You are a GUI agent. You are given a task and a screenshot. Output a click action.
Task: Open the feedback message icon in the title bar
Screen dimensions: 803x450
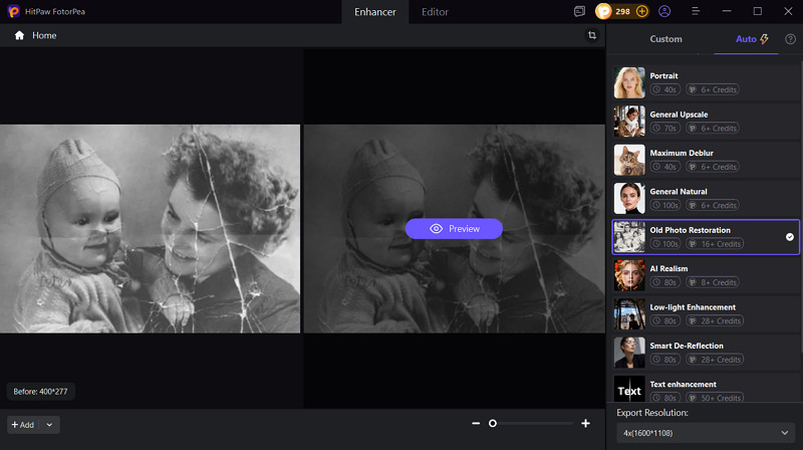click(x=579, y=11)
